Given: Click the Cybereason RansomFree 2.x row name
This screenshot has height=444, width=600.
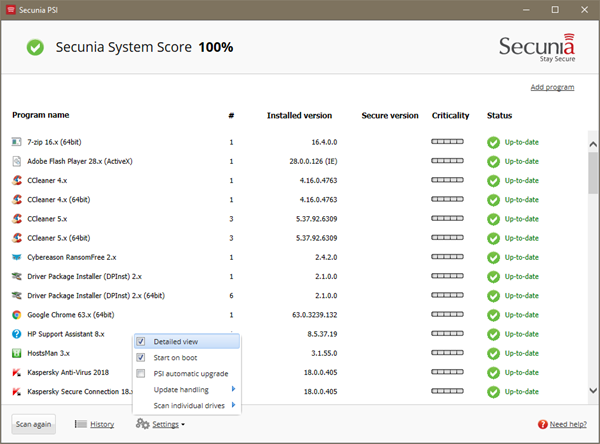Looking at the screenshot, I should [72, 257].
